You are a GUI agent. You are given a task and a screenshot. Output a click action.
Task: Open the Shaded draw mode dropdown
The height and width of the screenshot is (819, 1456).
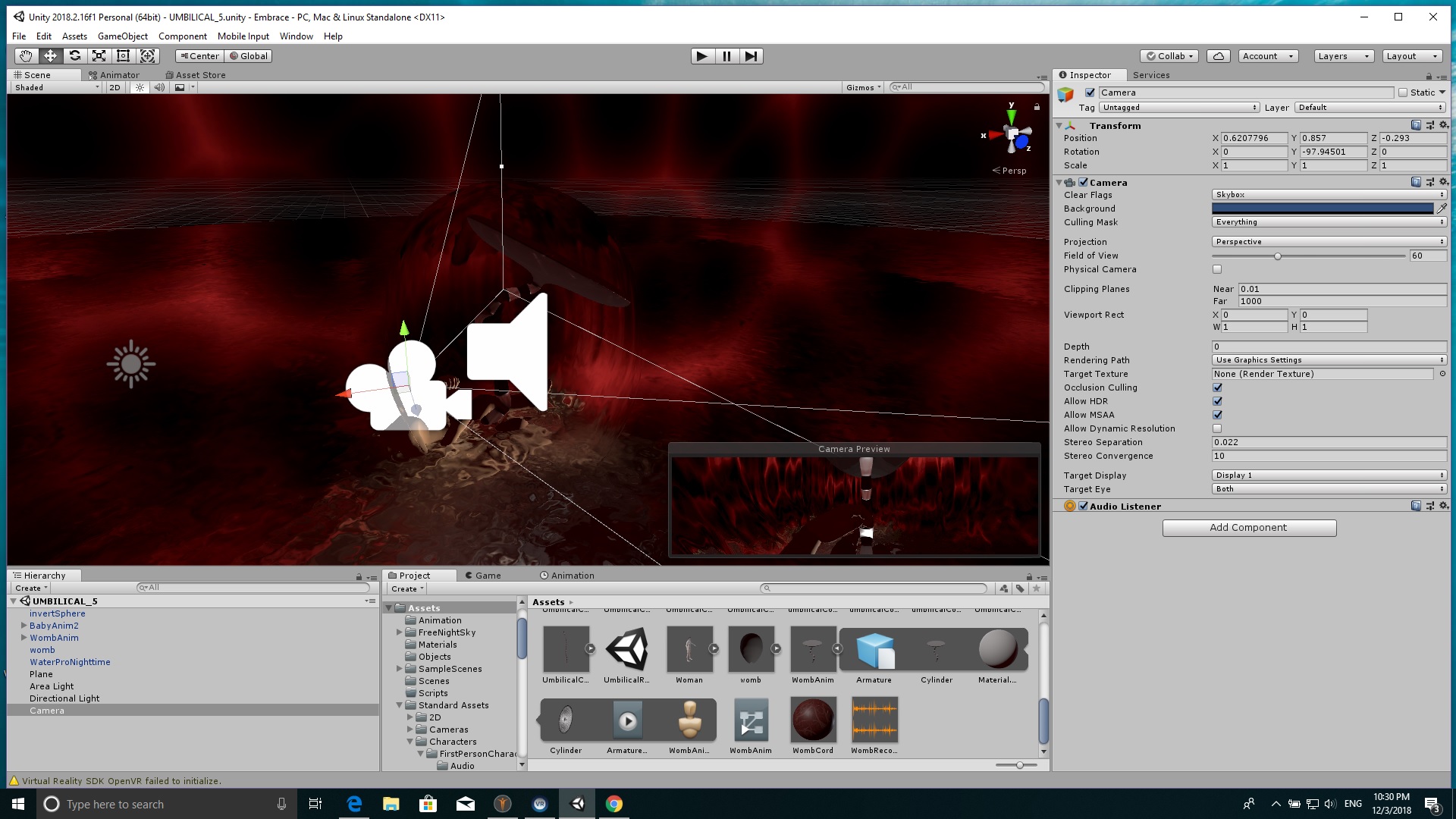[56, 87]
